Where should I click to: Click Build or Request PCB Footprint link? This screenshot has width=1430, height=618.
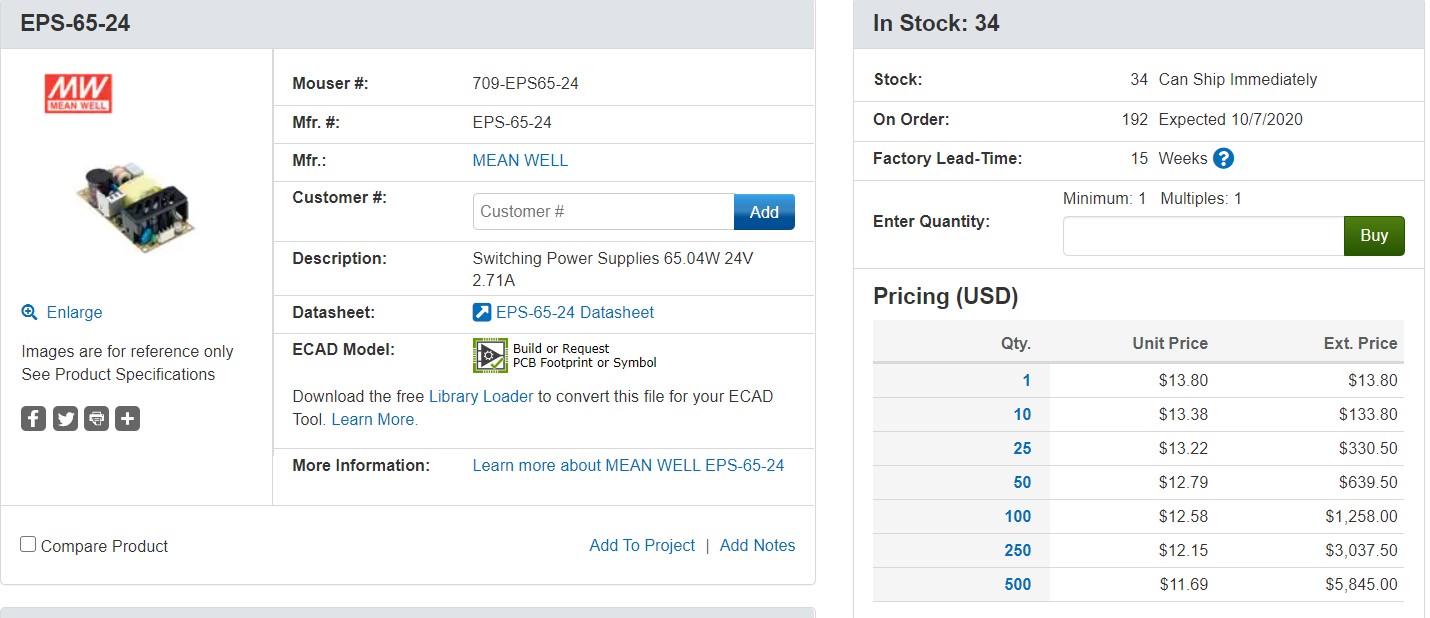[x=584, y=355]
